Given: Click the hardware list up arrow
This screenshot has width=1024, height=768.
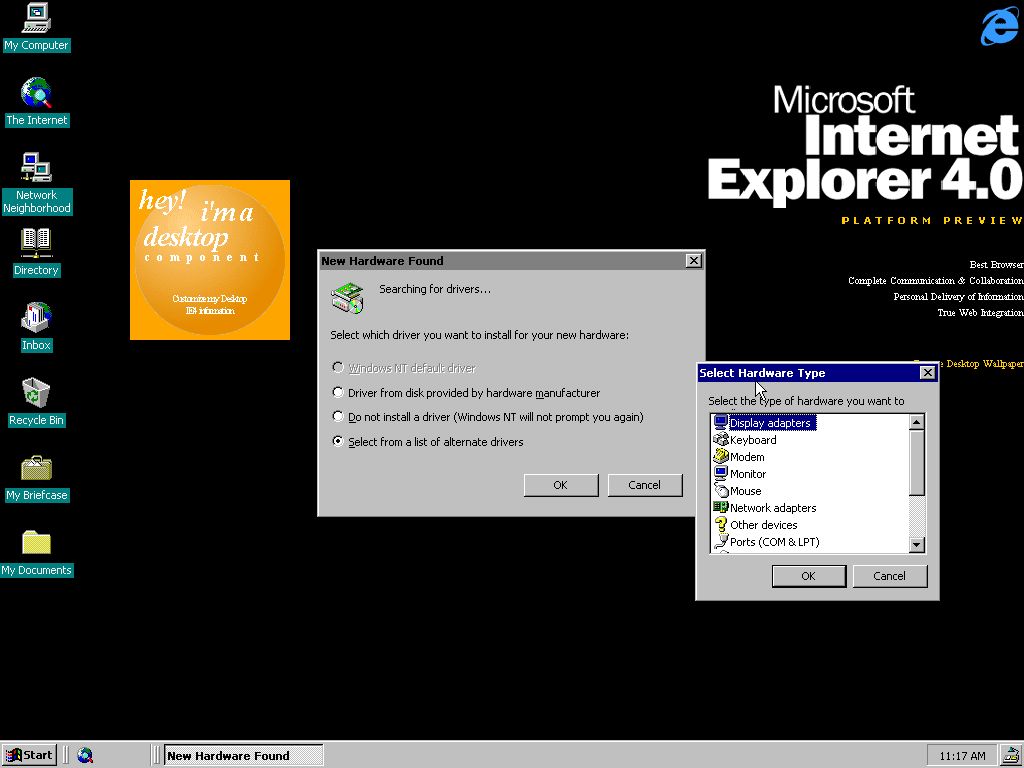Looking at the screenshot, I should 916,422.
